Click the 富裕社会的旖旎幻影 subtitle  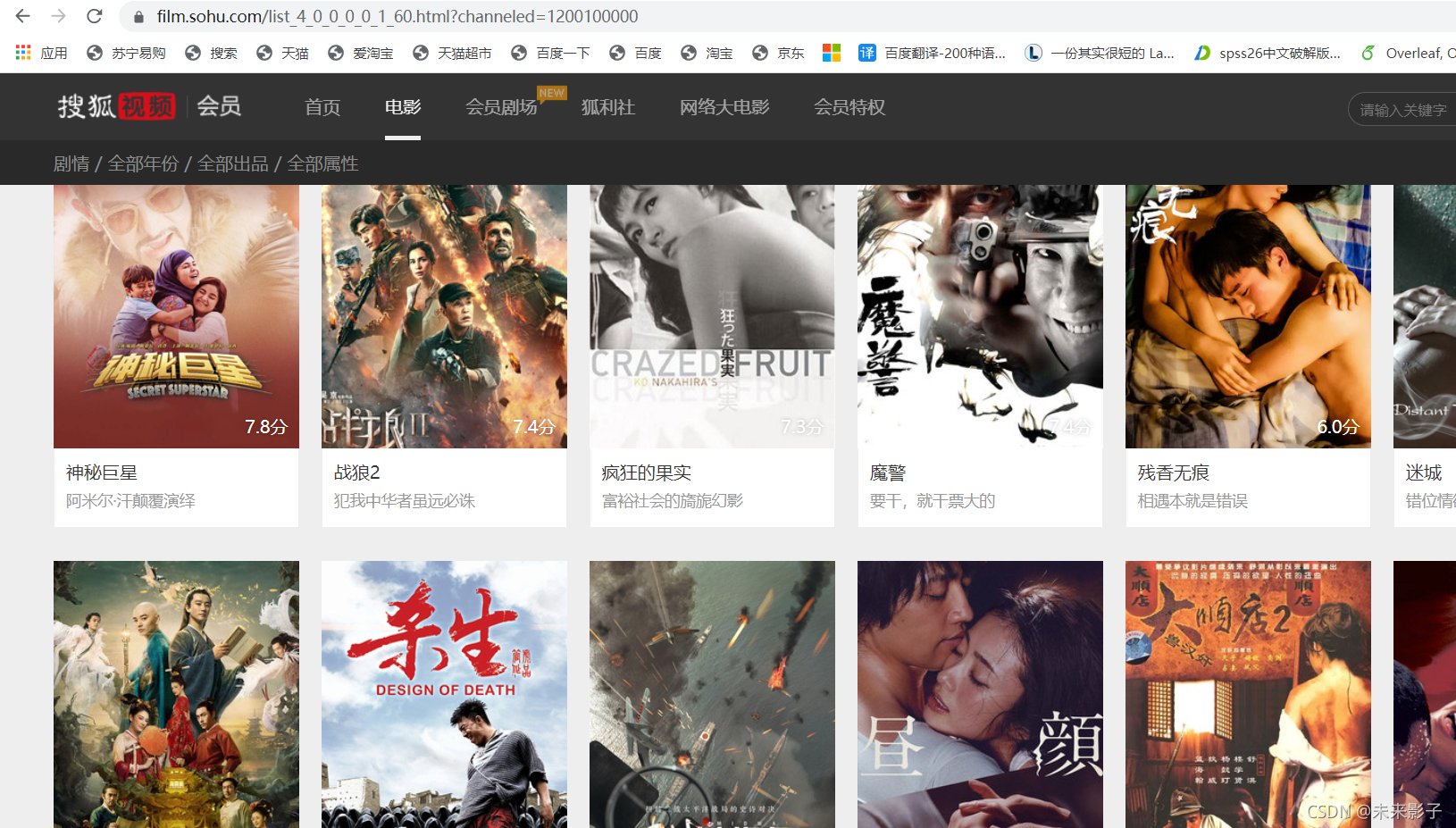673,501
